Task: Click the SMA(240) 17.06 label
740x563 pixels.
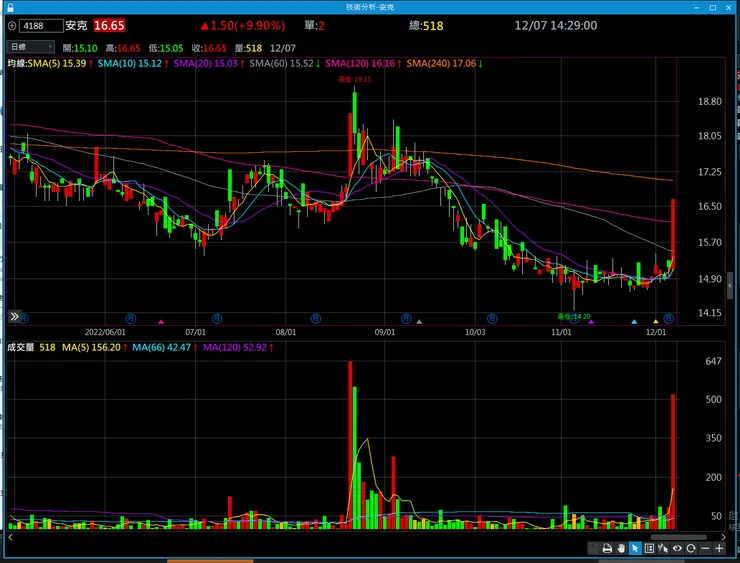Action: coord(441,63)
